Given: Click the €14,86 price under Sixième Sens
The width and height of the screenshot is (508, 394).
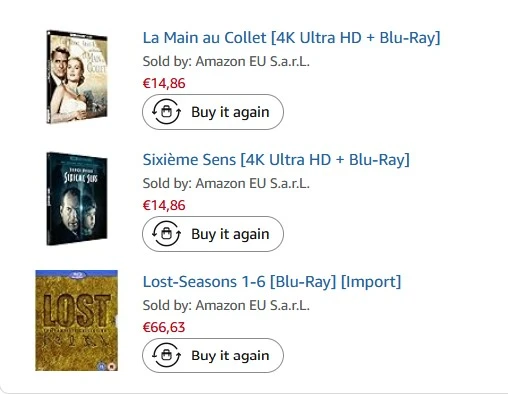Looking at the screenshot, I should point(164,205).
